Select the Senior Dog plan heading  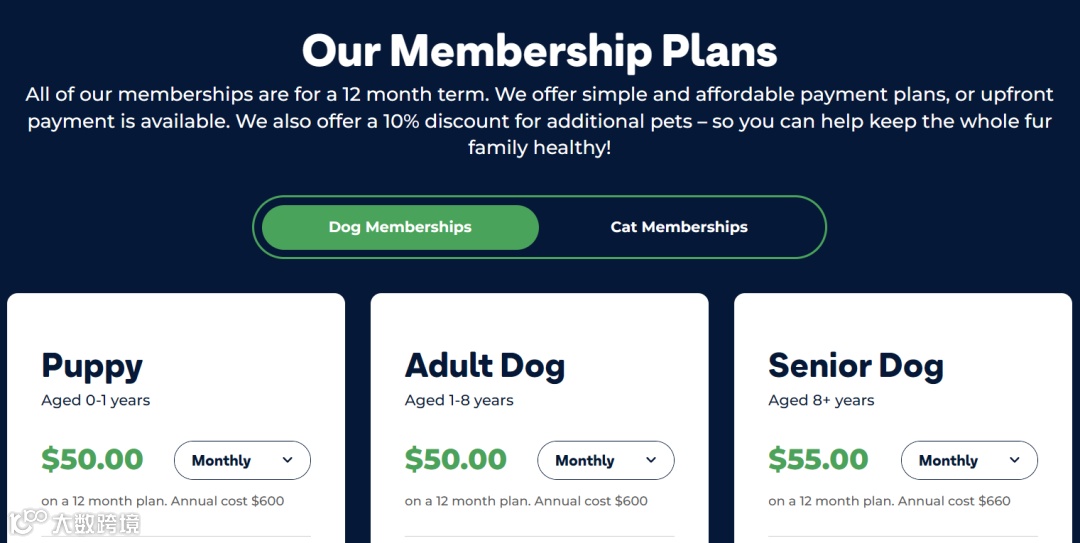pyautogui.click(x=855, y=366)
